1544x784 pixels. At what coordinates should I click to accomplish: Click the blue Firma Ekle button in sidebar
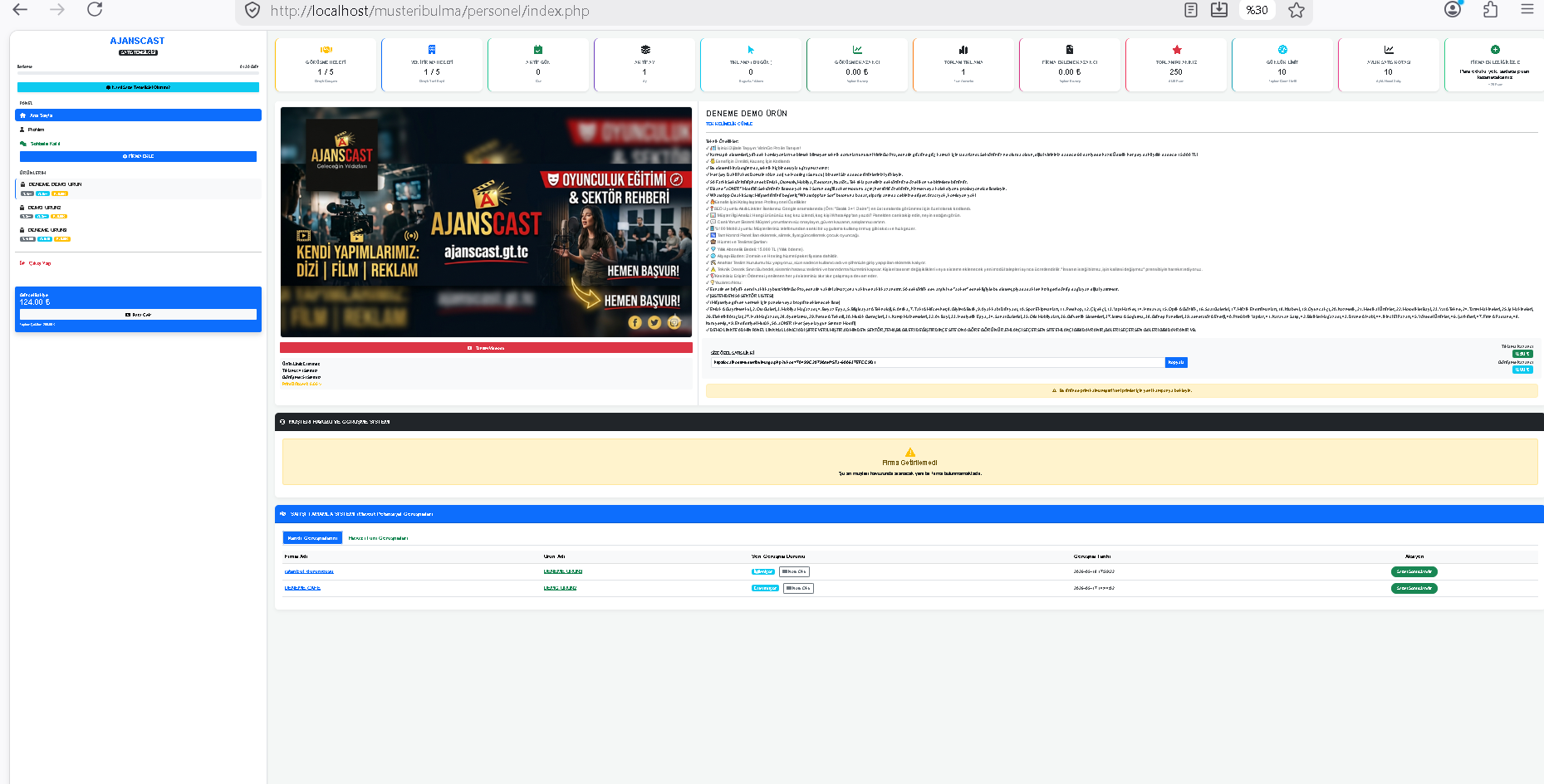pos(138,156)
